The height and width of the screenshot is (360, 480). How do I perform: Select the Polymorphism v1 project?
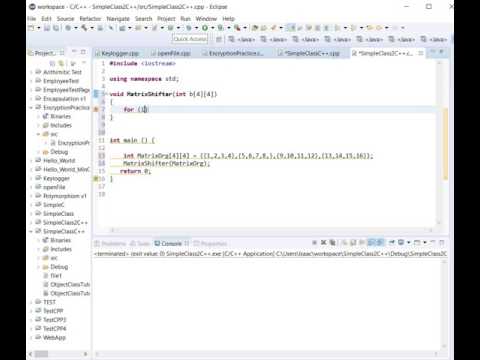point(65,196)
